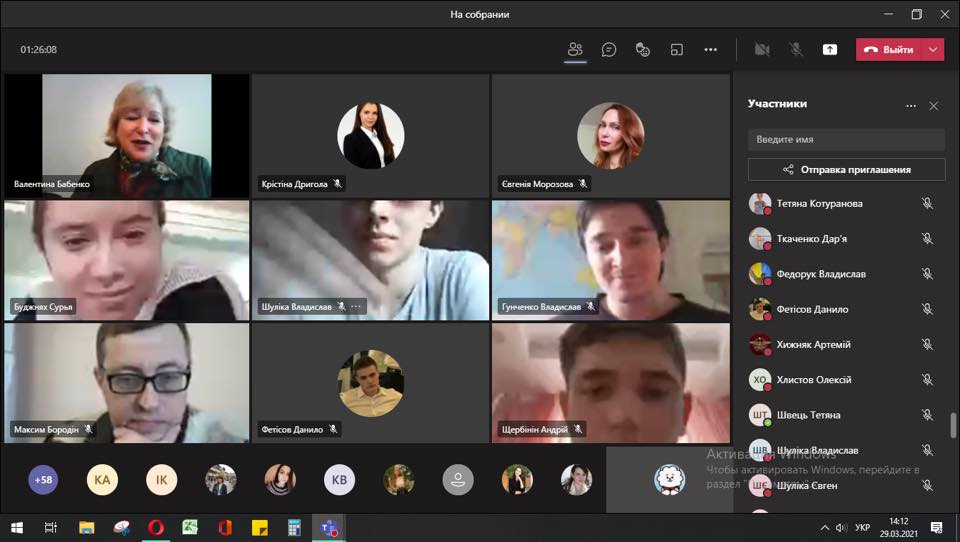This screenshot has width=960, height=542.
Task: Click the participants list scrollbar thumb
Action: [x=952, y=426]
